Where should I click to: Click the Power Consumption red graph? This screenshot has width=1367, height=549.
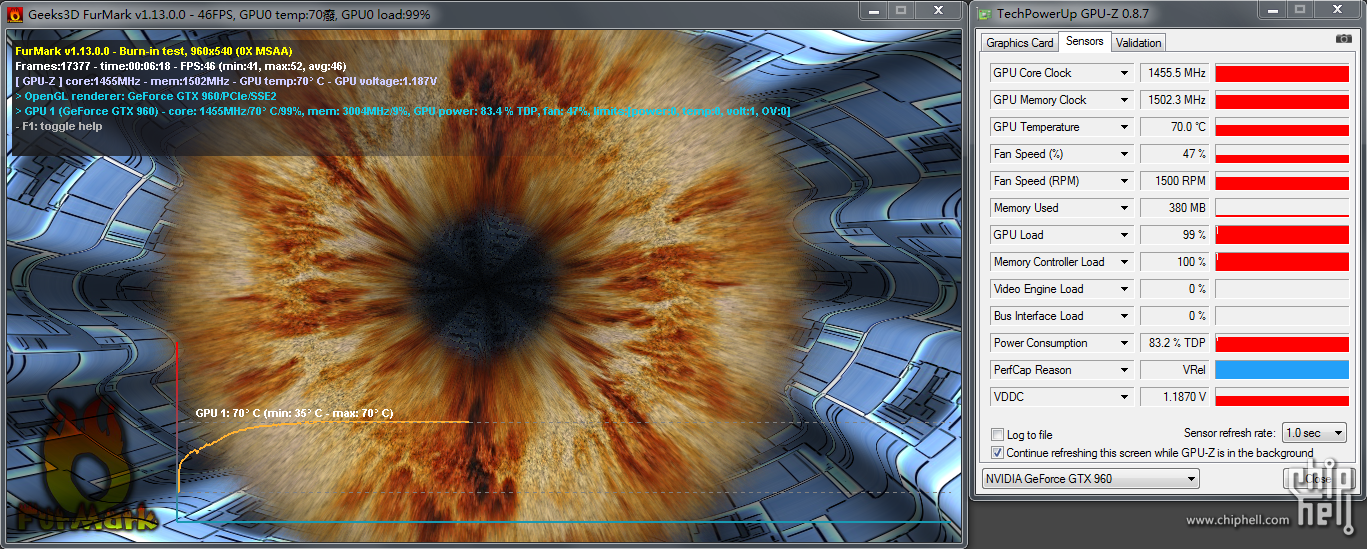click(x=1282, y=343)
